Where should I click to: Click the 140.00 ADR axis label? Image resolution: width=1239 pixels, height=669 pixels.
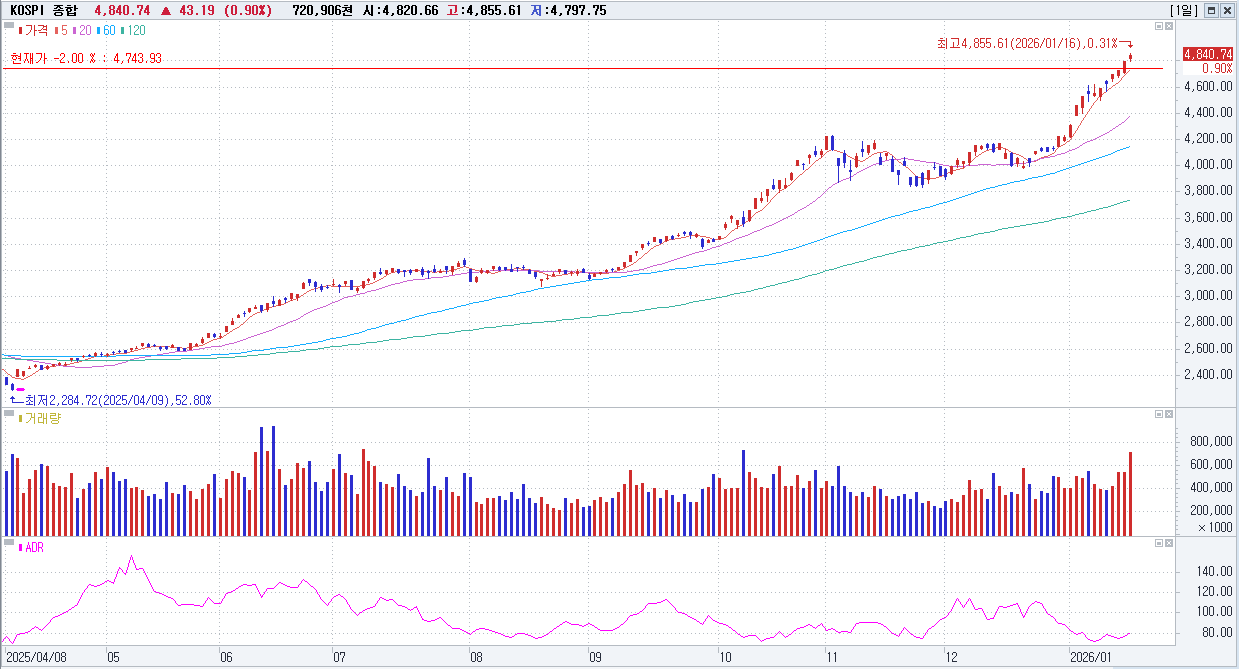pos(1215,571)
